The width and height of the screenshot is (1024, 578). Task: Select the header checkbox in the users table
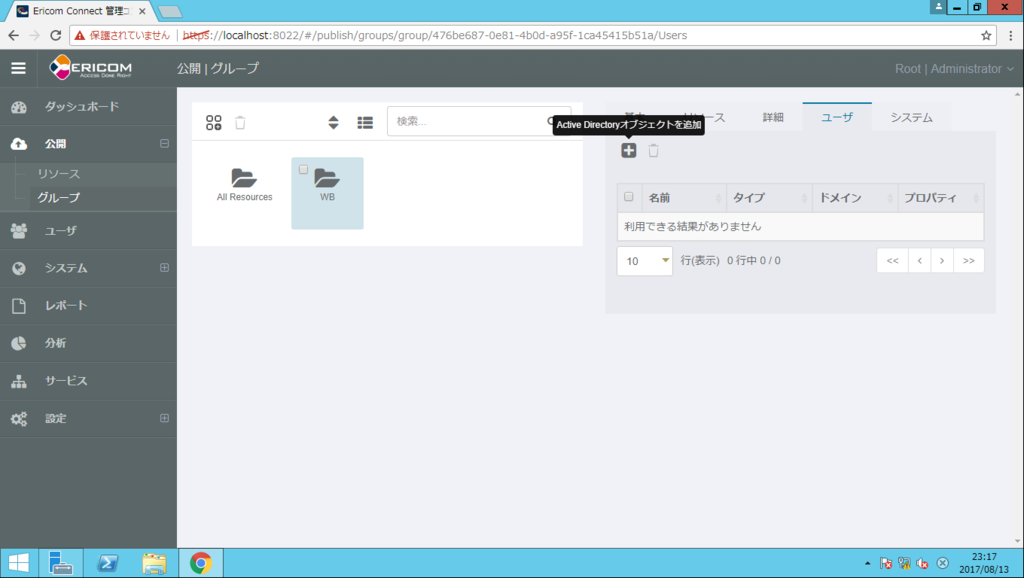tap(629, 197)
